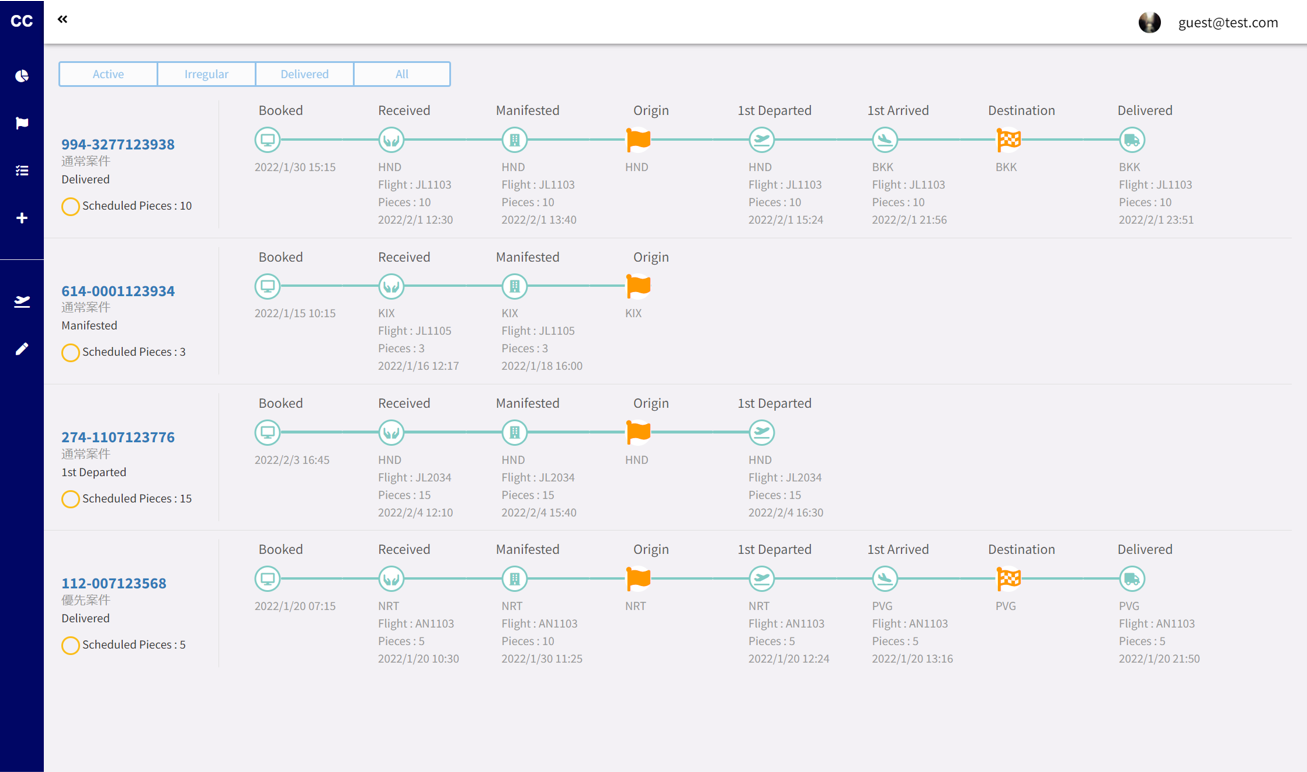This screenshot has height=772, width=1307.
Task: Click the Destination checkered flag for 112-007123568
Action: coord(1009,579)
